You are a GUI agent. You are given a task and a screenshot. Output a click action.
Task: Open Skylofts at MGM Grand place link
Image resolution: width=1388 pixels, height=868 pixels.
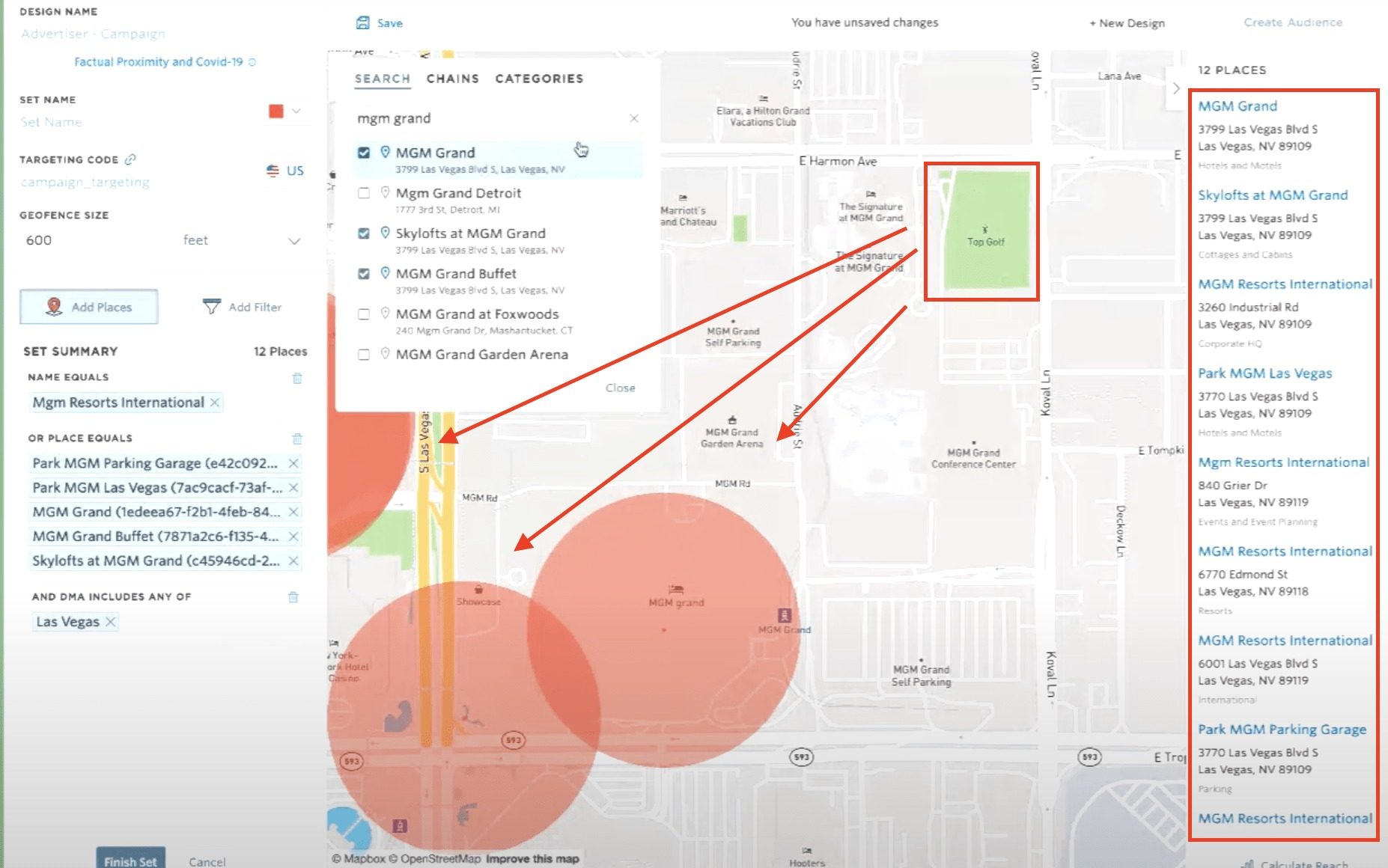(1273, 195)
